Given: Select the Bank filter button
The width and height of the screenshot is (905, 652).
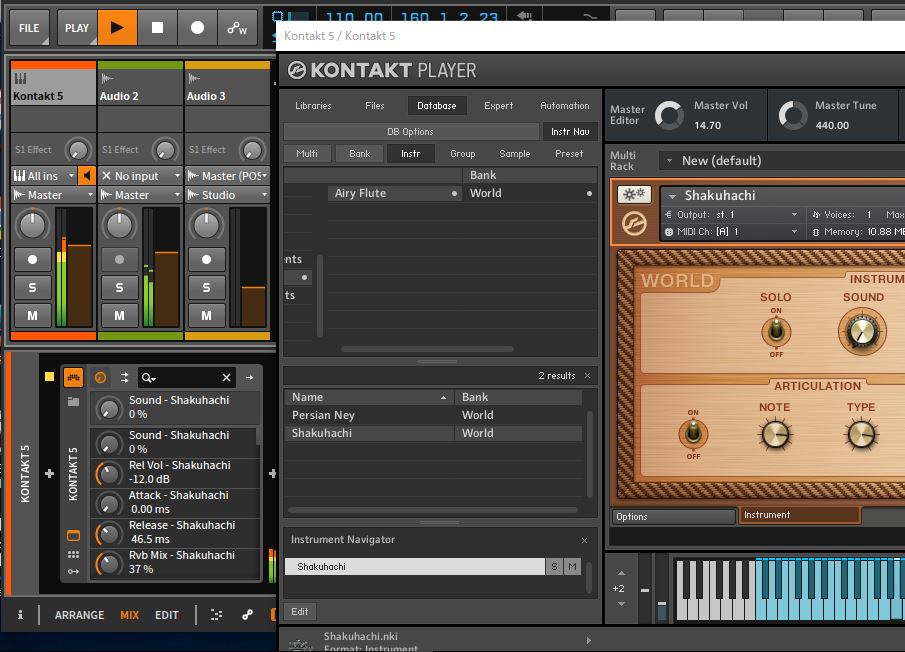Looking at the screenshot, I should tap(360, 153).
